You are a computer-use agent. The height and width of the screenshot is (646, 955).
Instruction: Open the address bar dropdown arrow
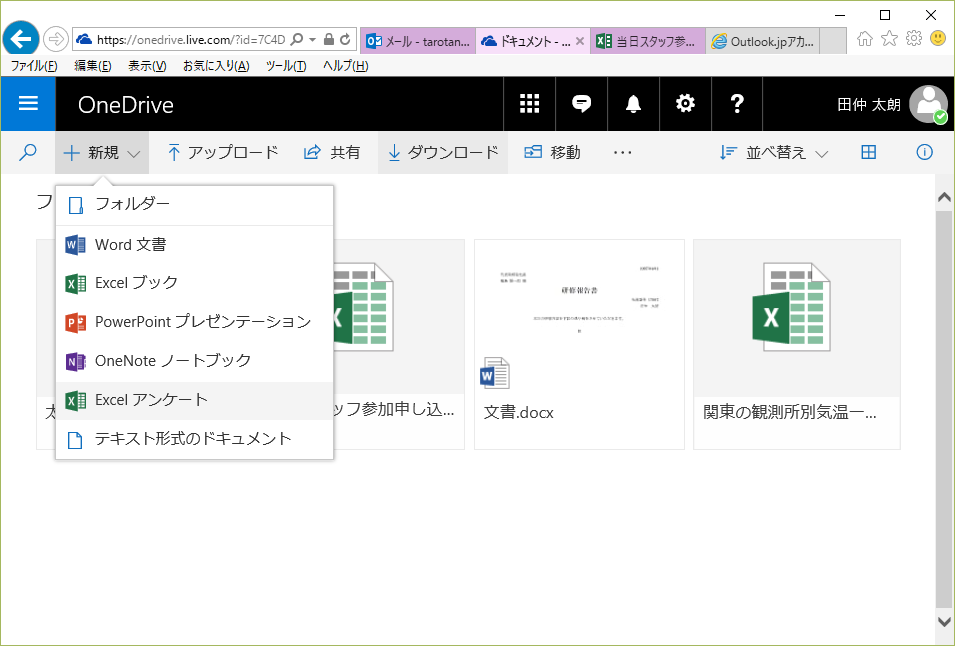312,40
